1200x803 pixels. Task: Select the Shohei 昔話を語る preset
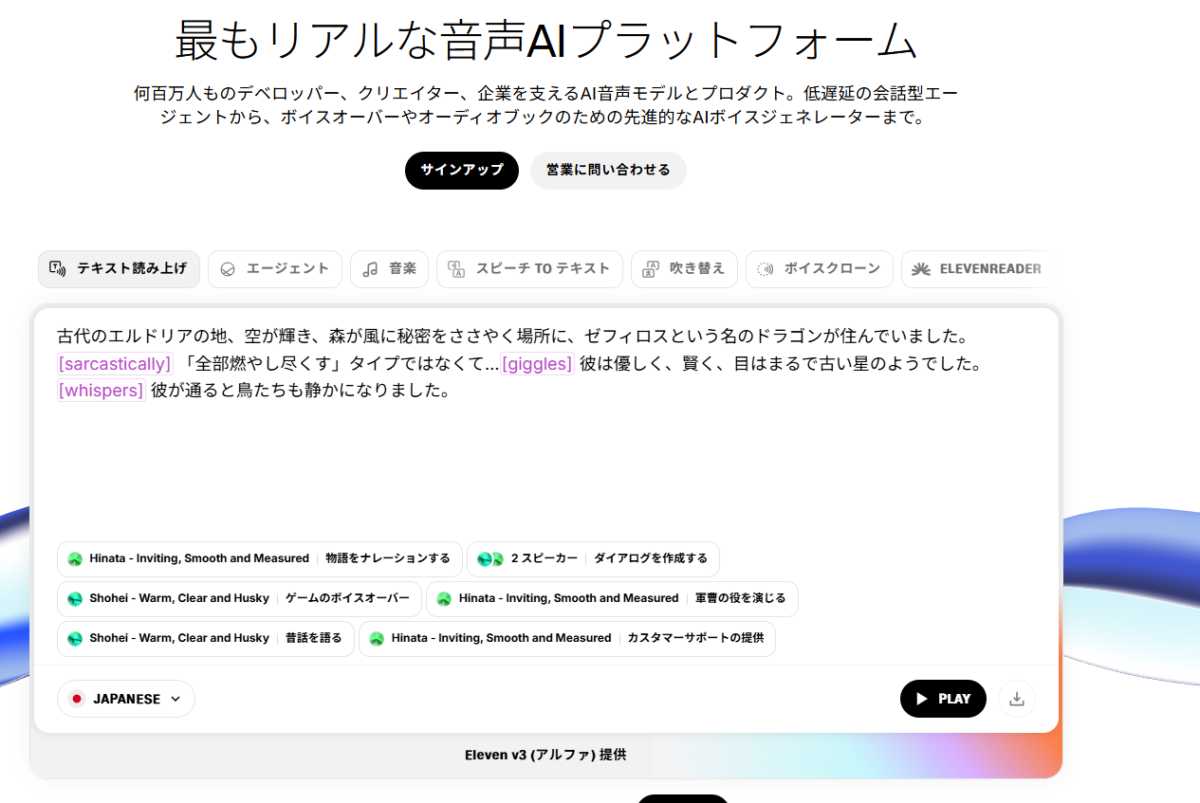(x=204, y=638)
